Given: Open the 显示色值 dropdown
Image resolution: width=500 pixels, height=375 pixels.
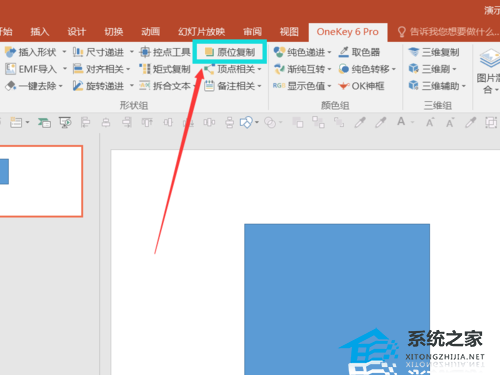Looking at the screenshot, I should click(329, 86).
